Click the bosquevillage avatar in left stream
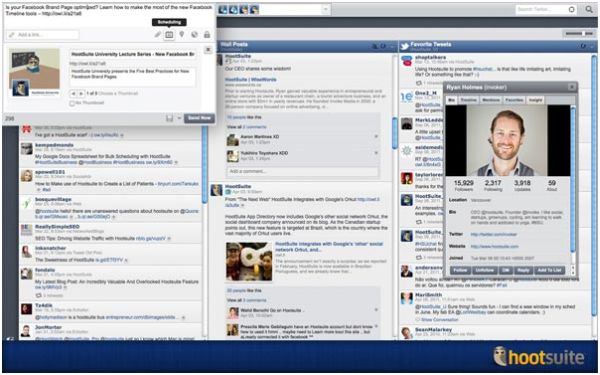The height and width of the screenshot is (375, 600). click(x=26, y=203)
